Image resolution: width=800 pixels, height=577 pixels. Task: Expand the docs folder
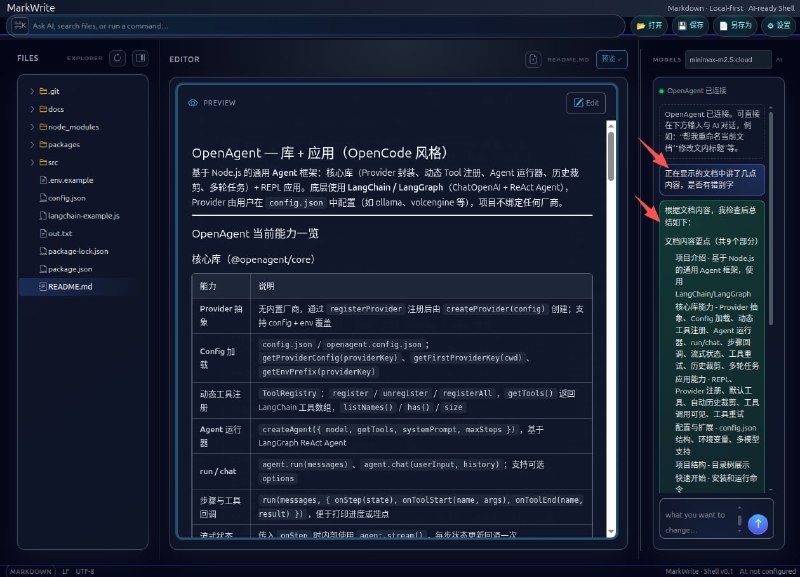click(x=32, y=109)
